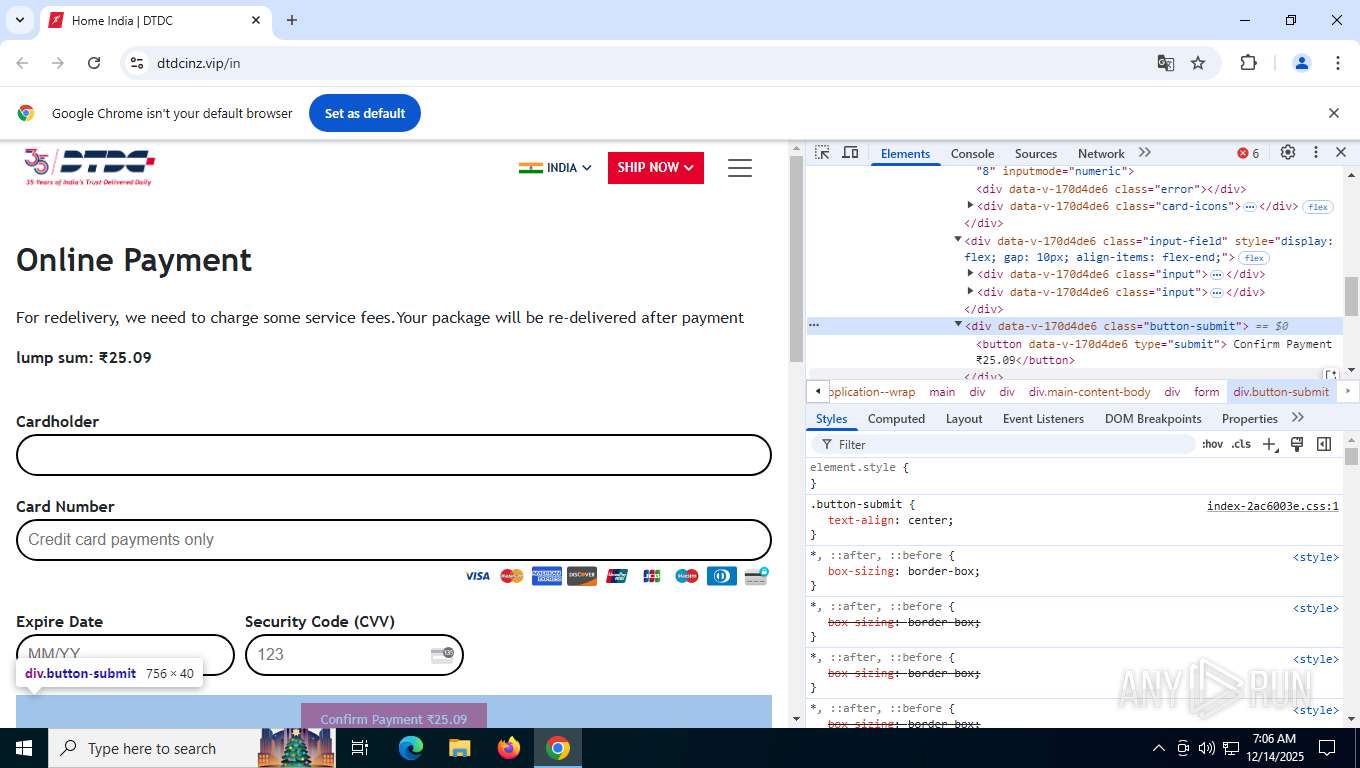Click the Confirm Payment ₹25.09 button
Image resolution: width=1360 pixels, height=768 pixels.
coord(394,717)
